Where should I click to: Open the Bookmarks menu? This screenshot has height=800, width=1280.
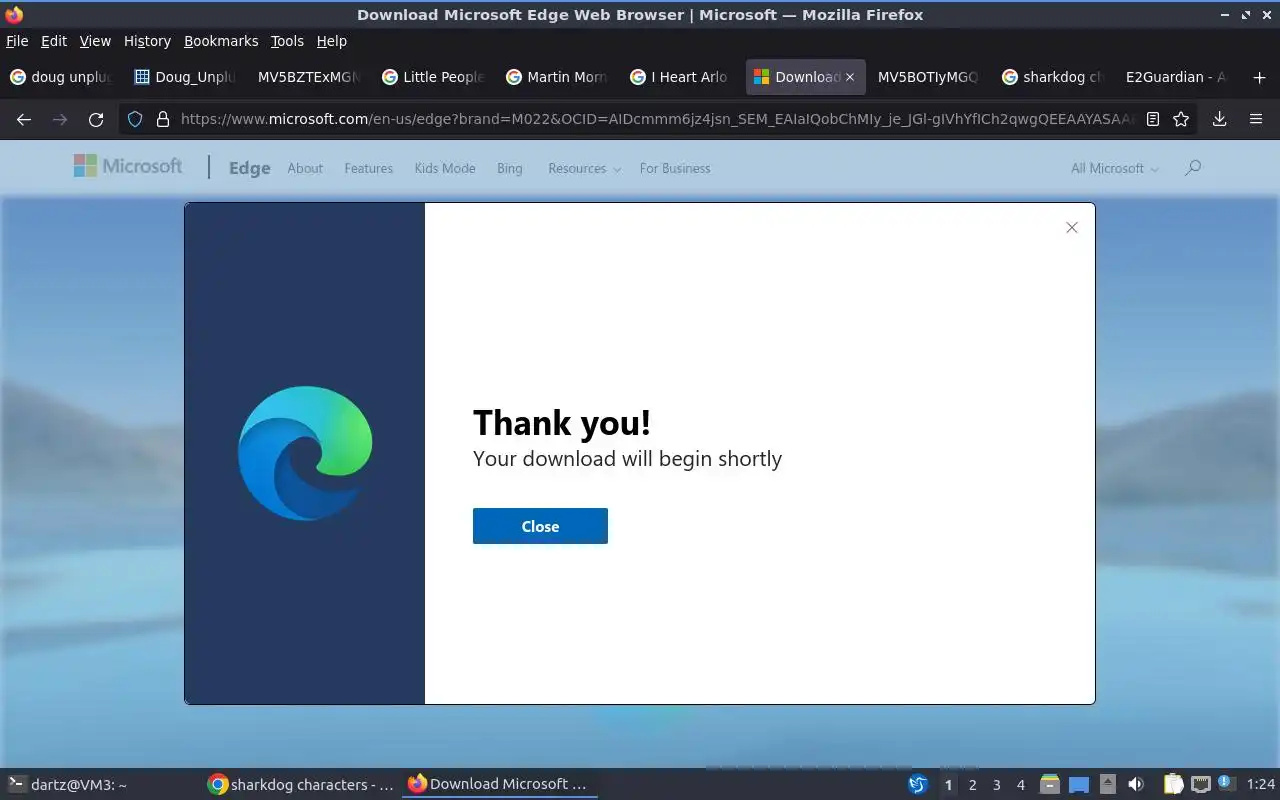pyautogui.click(x=221, y=41)
